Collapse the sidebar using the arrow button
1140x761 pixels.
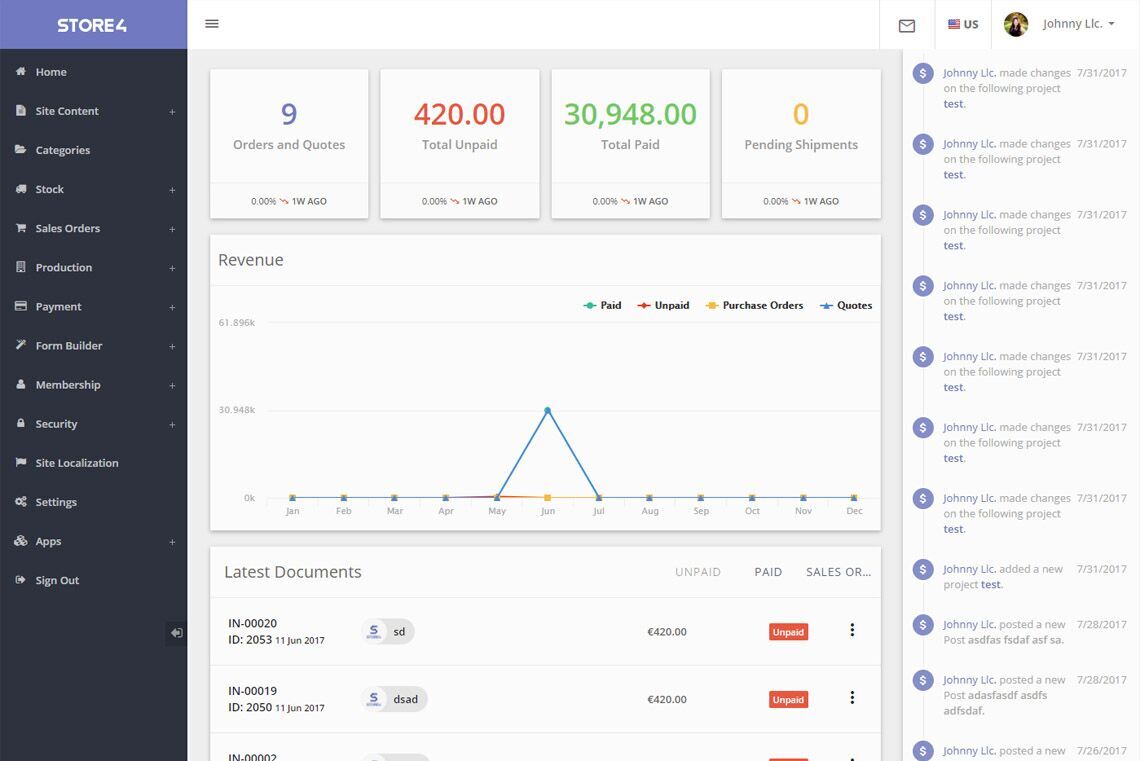tap(176, 633)
